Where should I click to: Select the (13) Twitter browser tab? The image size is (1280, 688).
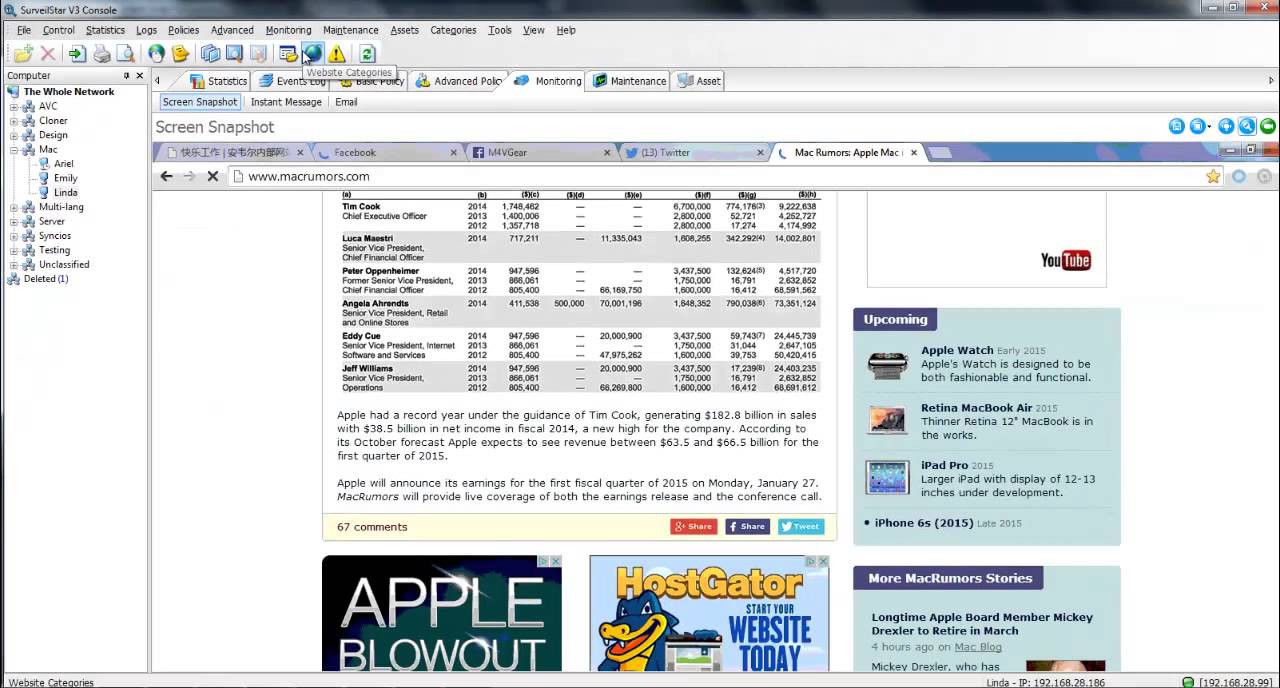pyautogui.click(x=694, y=153)
